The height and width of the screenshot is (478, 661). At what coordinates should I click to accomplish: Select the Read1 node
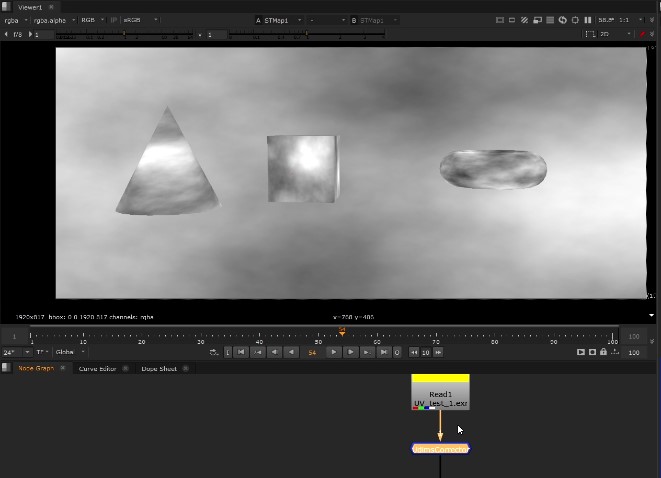(440, 394)
